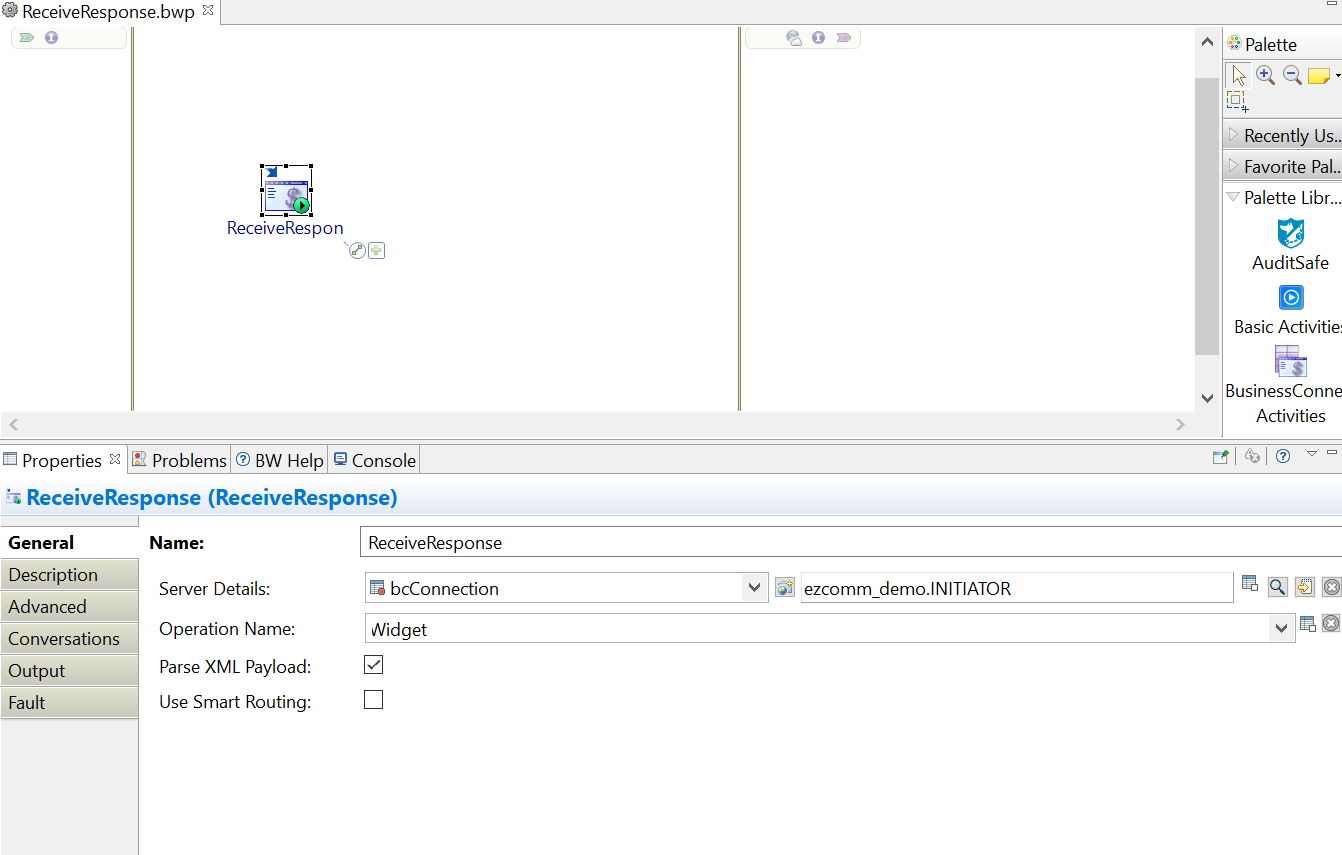Click the horizontal scroll right arrow

click(1180, 424)
